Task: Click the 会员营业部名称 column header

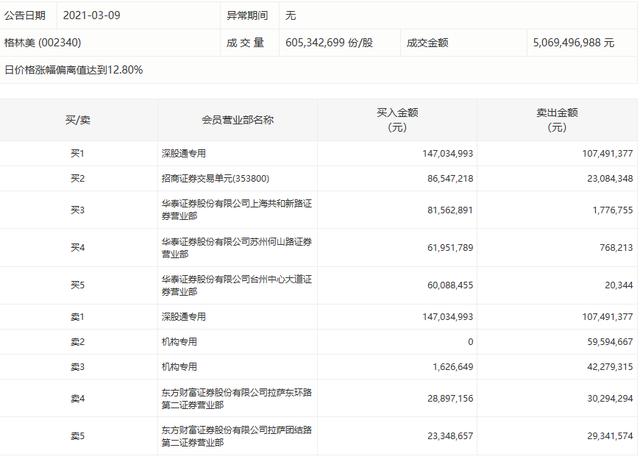Action: [238, 120]
